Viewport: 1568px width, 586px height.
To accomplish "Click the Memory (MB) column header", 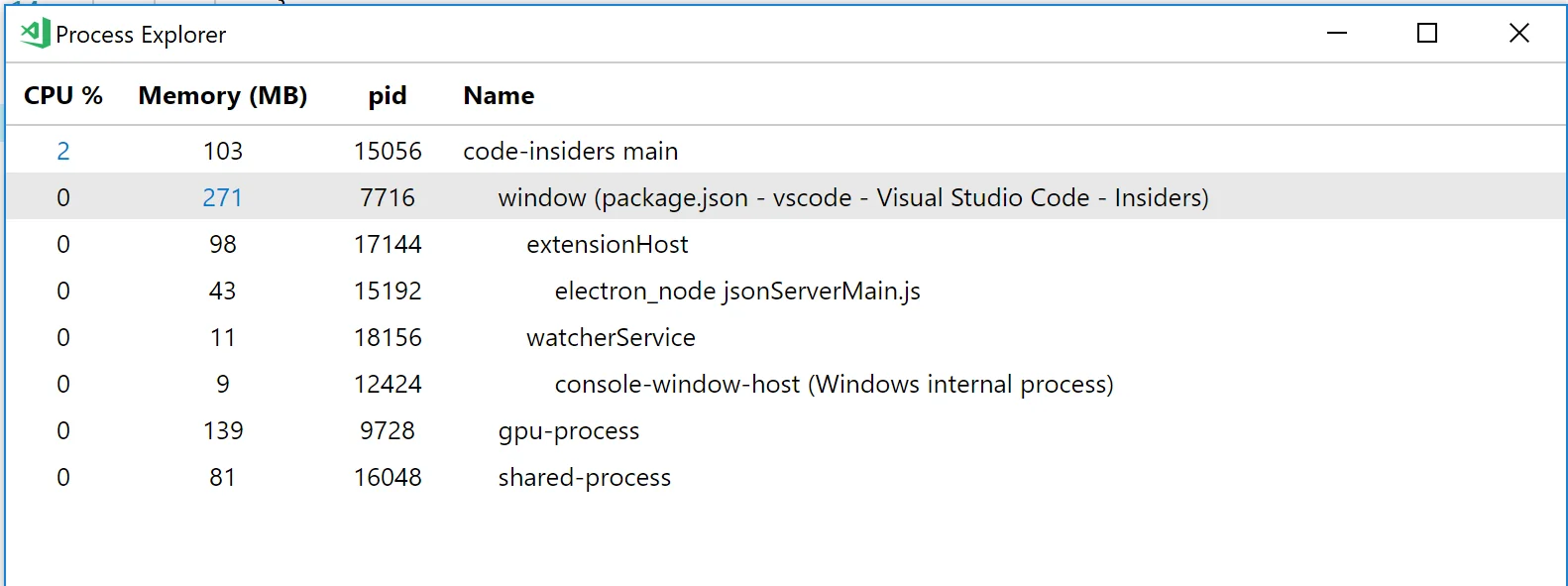I will click(223, 96).
